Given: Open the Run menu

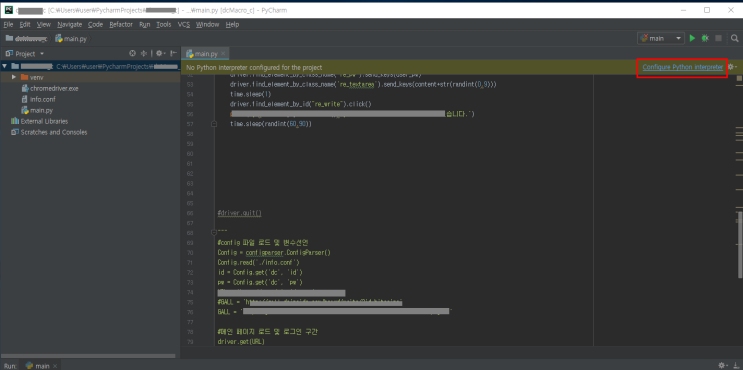Looking at the screenshot, I should [145, 24].
